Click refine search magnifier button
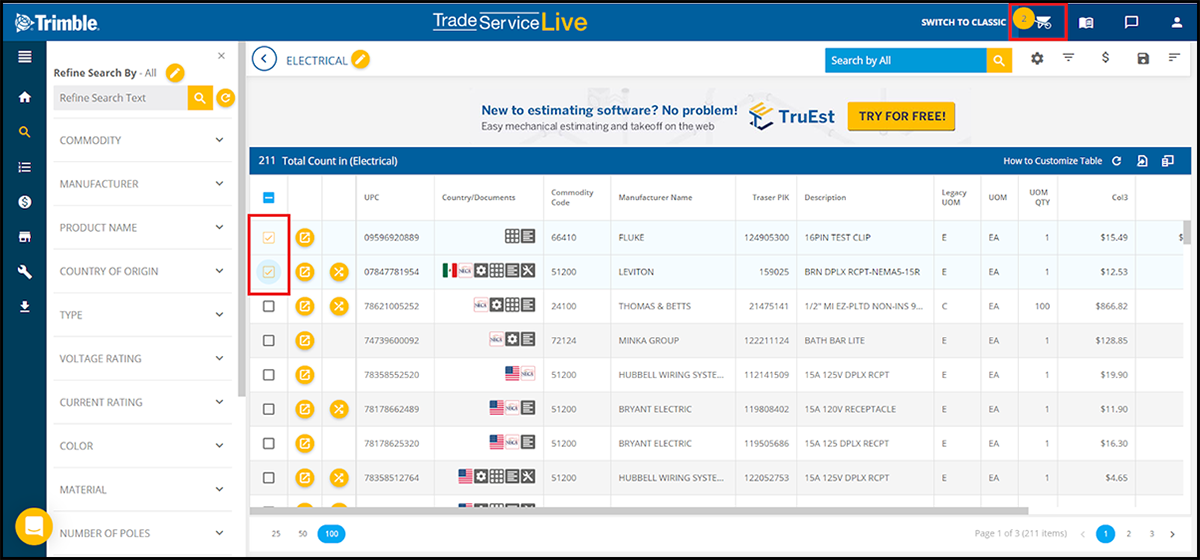The height and width of the screenshot is (560, 1200). point(200,97)
